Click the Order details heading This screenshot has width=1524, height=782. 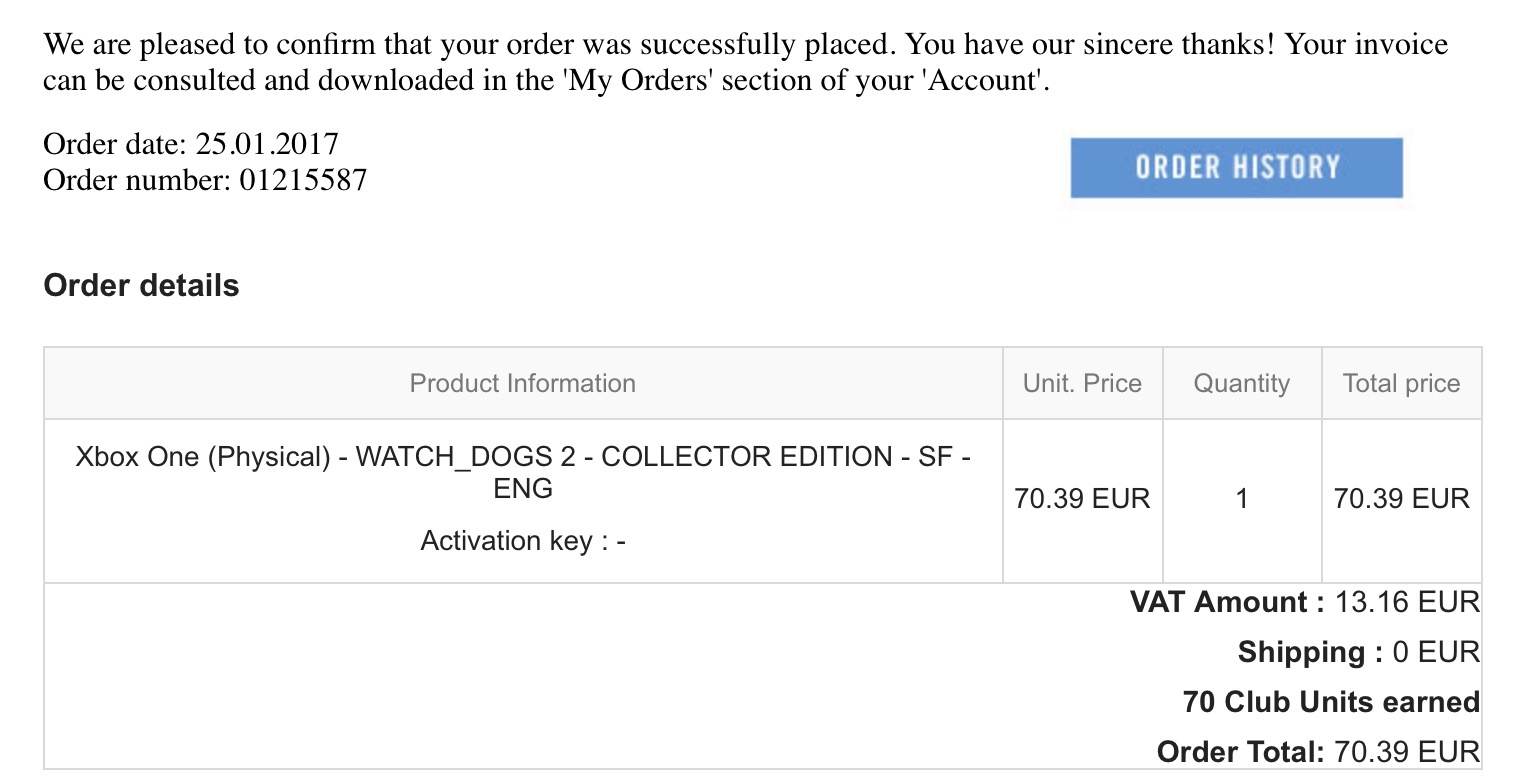tap(141, 286)
